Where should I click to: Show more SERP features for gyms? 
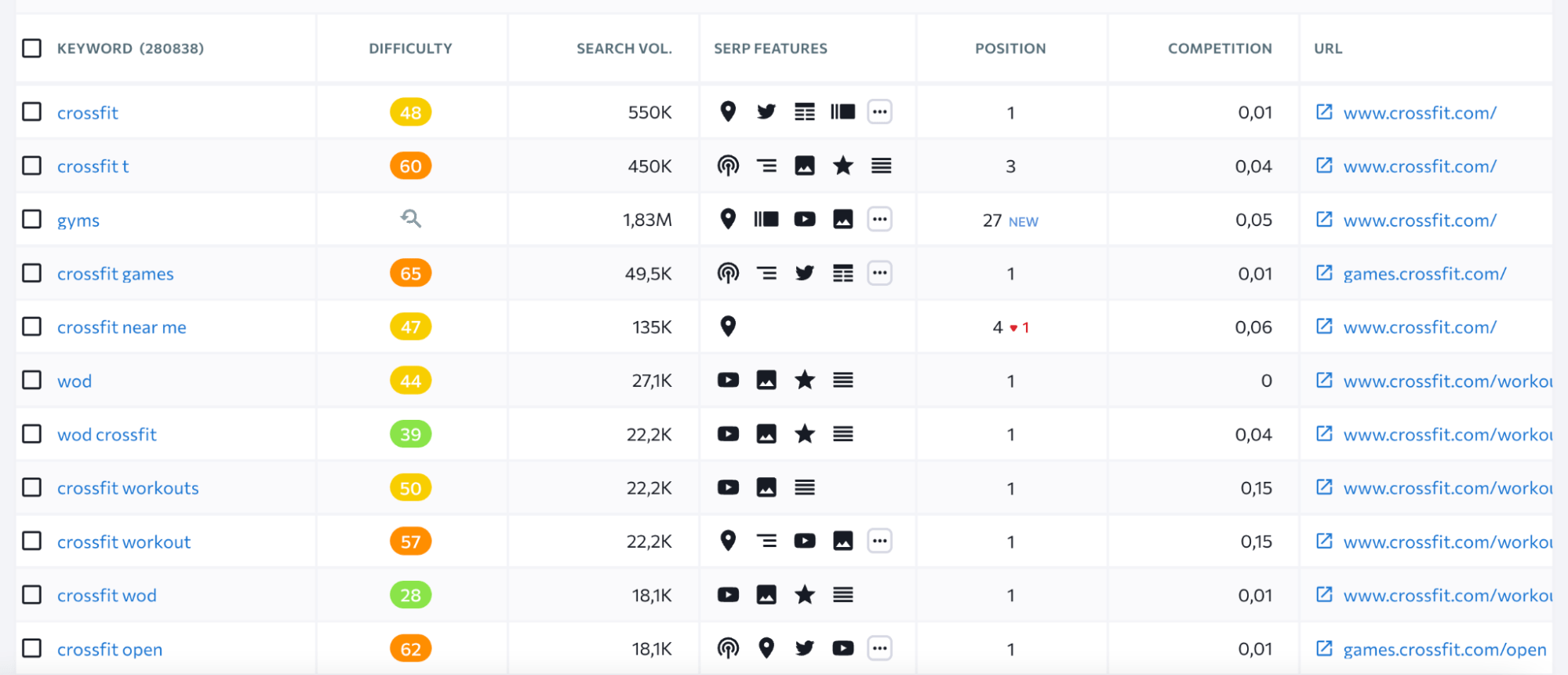point(880,220)
